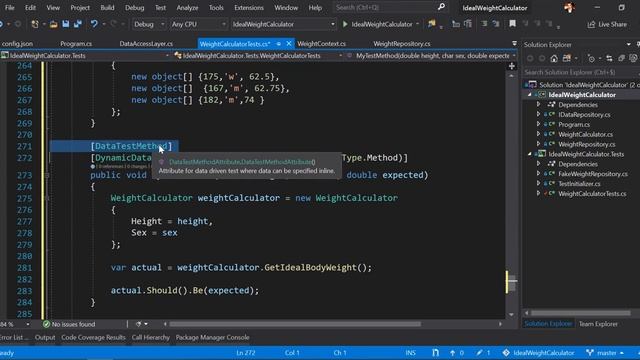Viewport: 640px width, 360px height.
Task: Open the Analyze menu
Action: (x=187, y=7)
